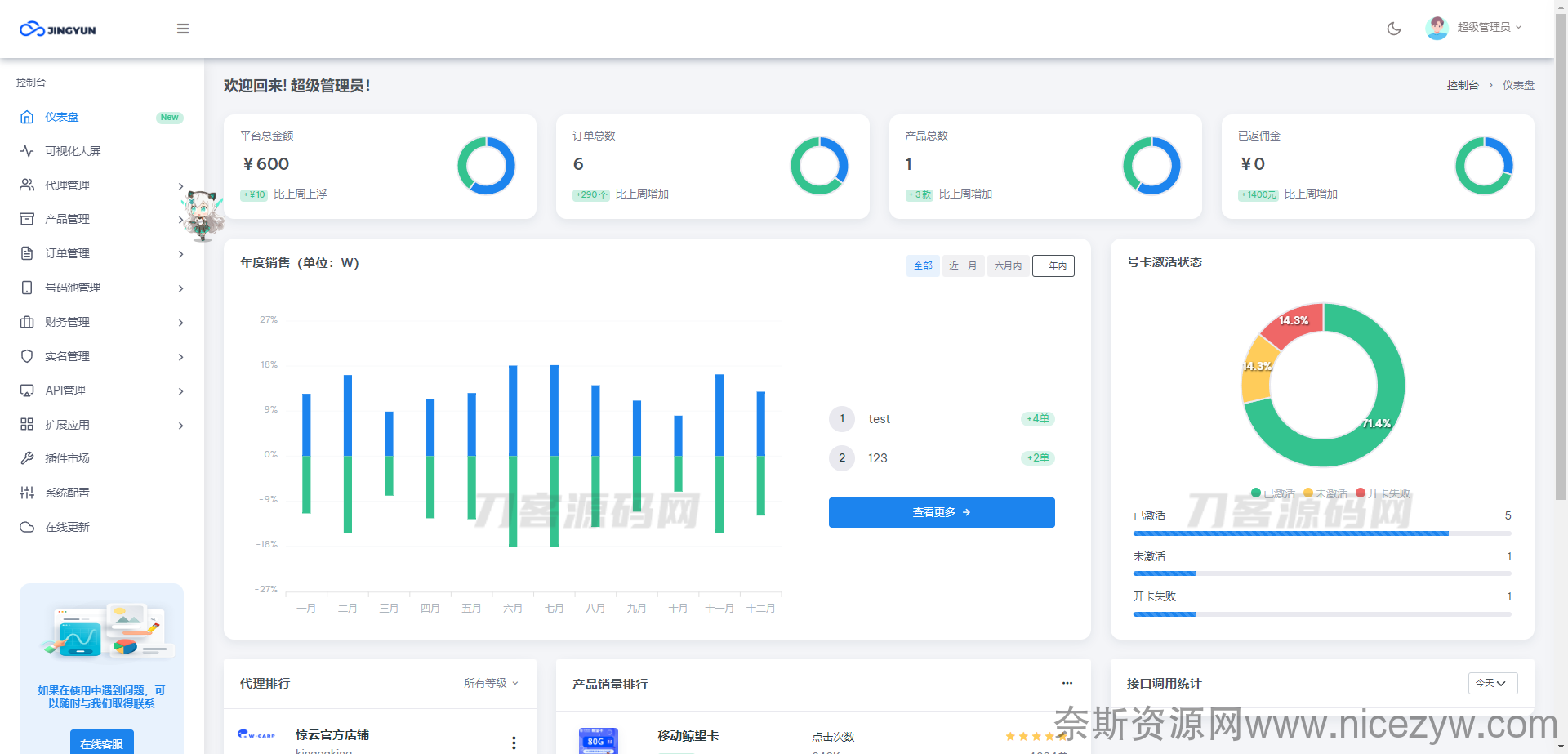
Task: Collapse sidebar with hamburger menu icon
Action: click(183, 29)
